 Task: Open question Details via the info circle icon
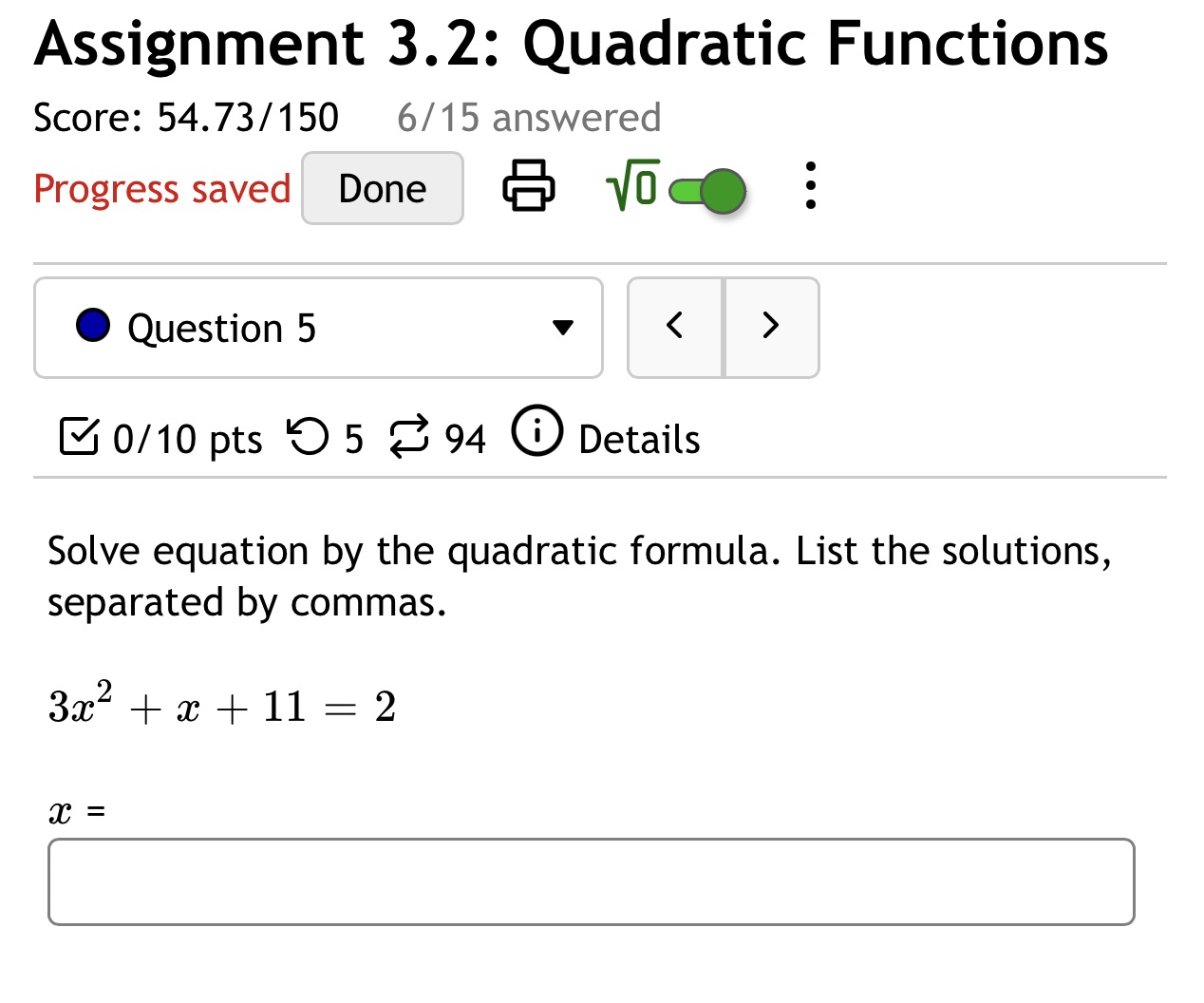536,434
